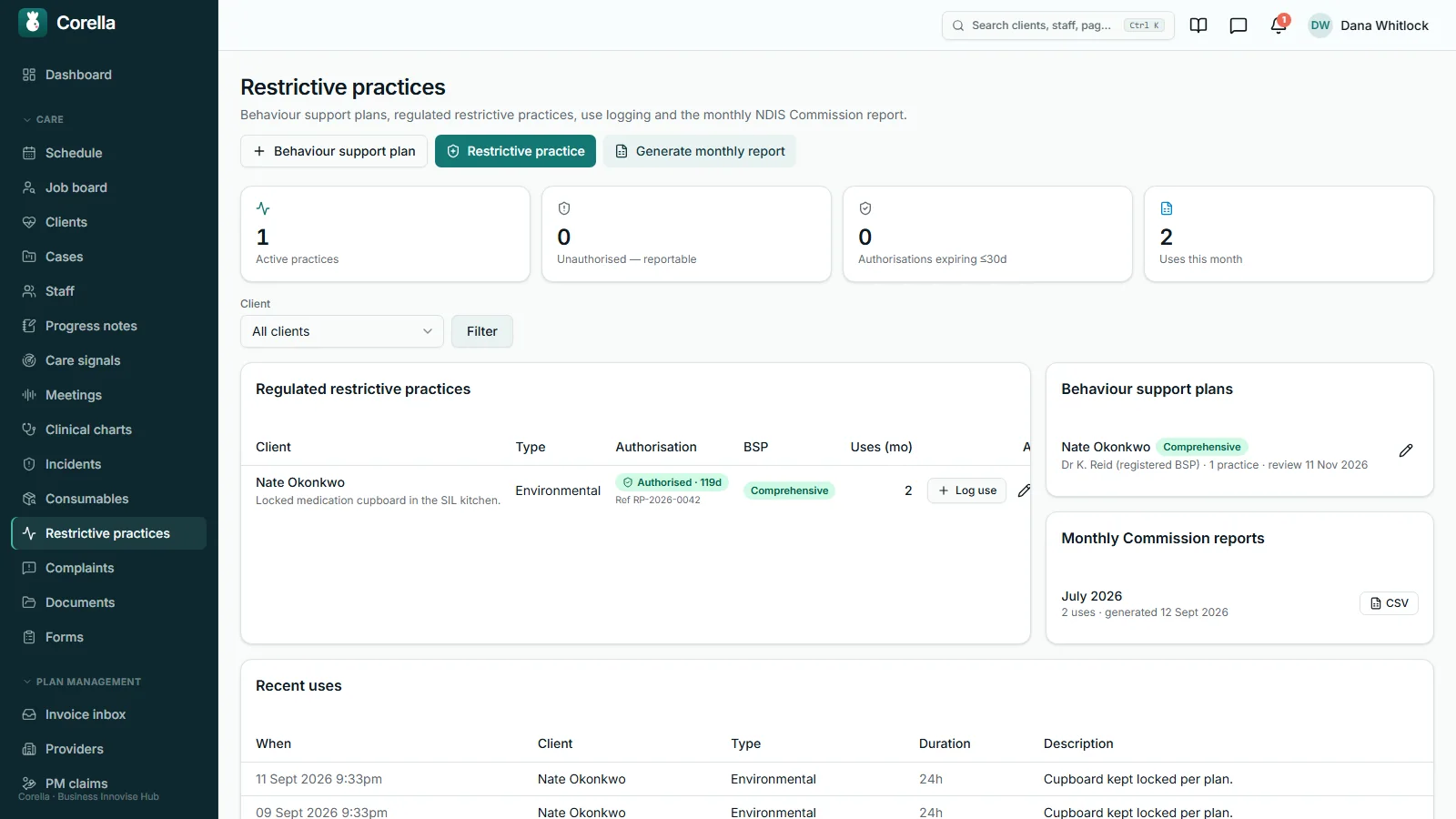Image resolution: width=1456 pixels, height=819 pixels.
Task: Click Log use for Nate Okonkwo
Action: [x=966, y=490]
